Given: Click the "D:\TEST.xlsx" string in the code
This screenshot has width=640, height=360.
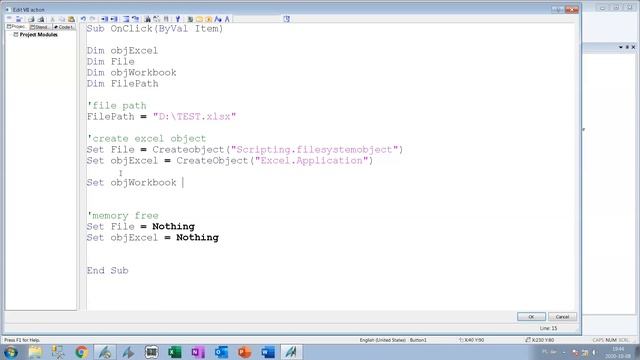Looking at the screenshot, I should point(194,117).
